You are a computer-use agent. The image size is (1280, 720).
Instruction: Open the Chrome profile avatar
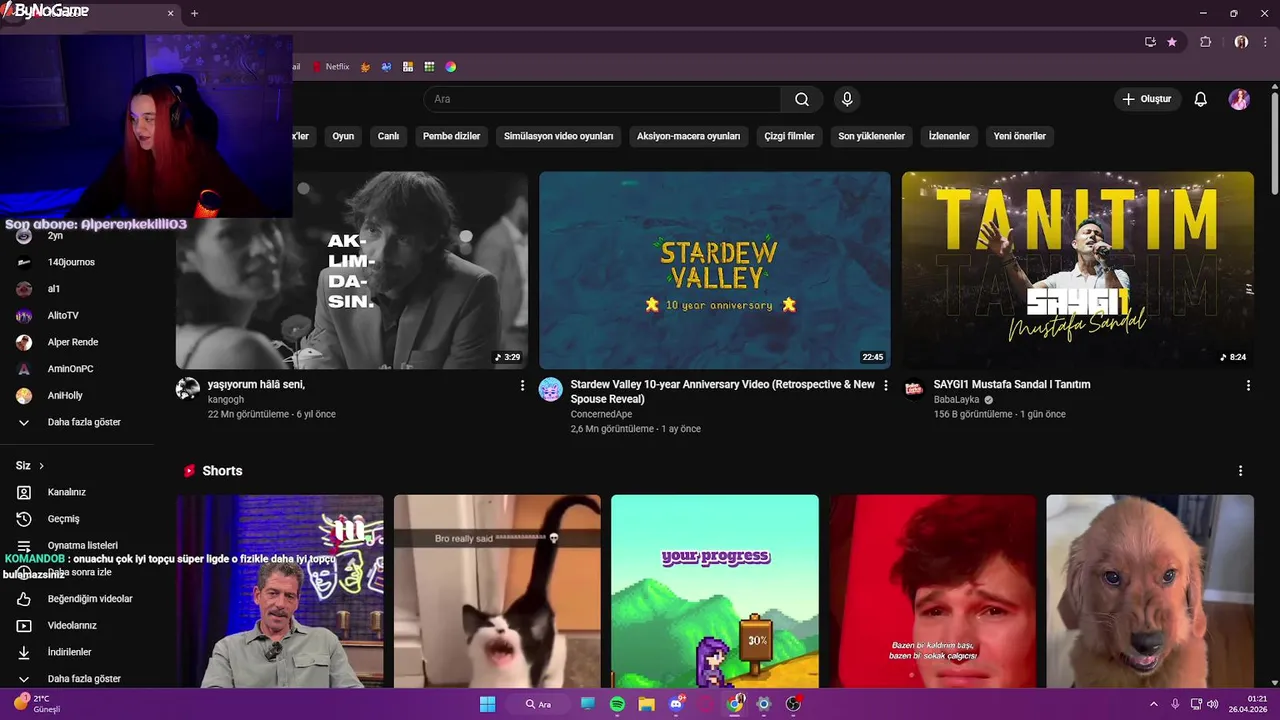(x=1241, y=42)
